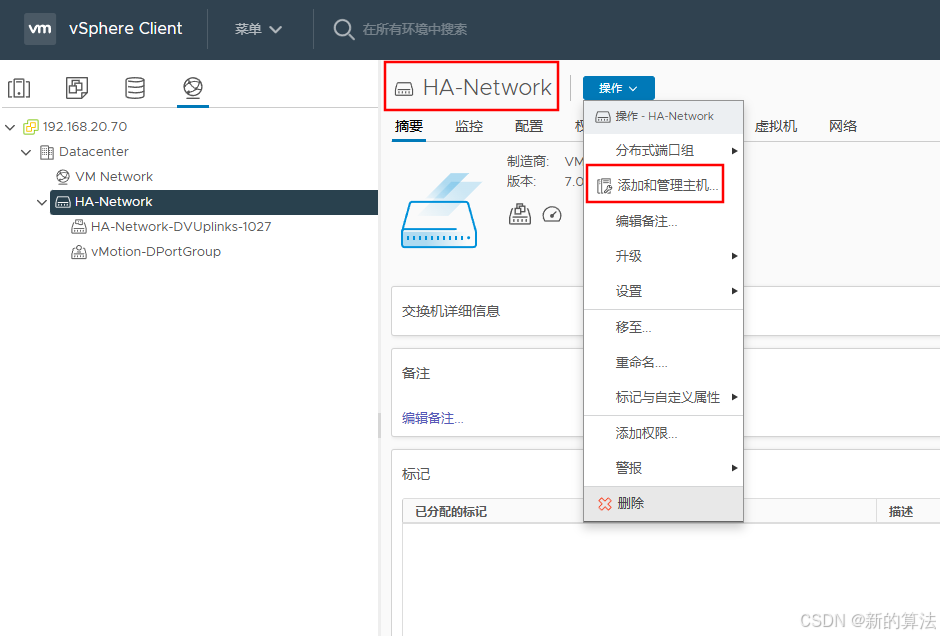Click the Datacenter building icon
Image resolution: width=940 pixels, height=636 pixels.
coord(47,152)
